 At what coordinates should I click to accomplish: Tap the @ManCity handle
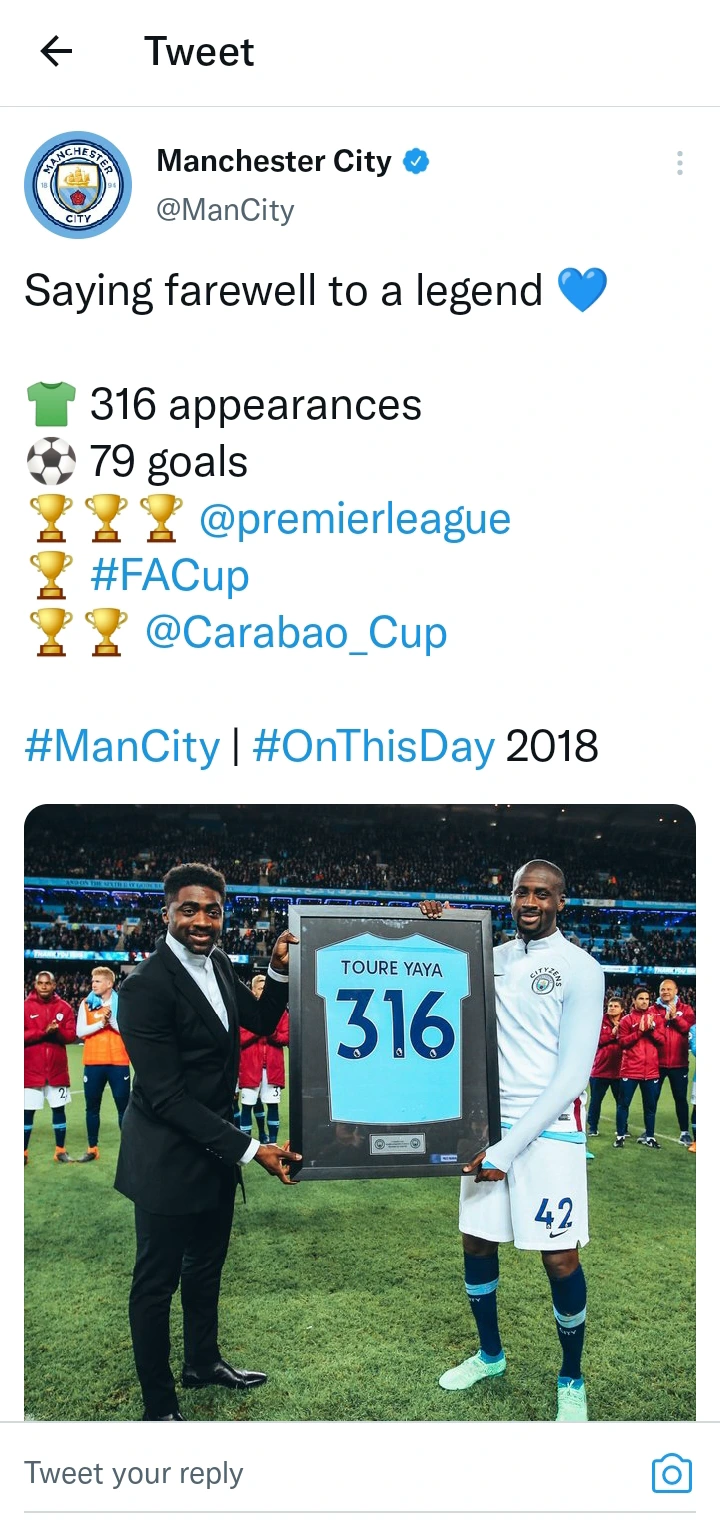(x=225, y=210)
